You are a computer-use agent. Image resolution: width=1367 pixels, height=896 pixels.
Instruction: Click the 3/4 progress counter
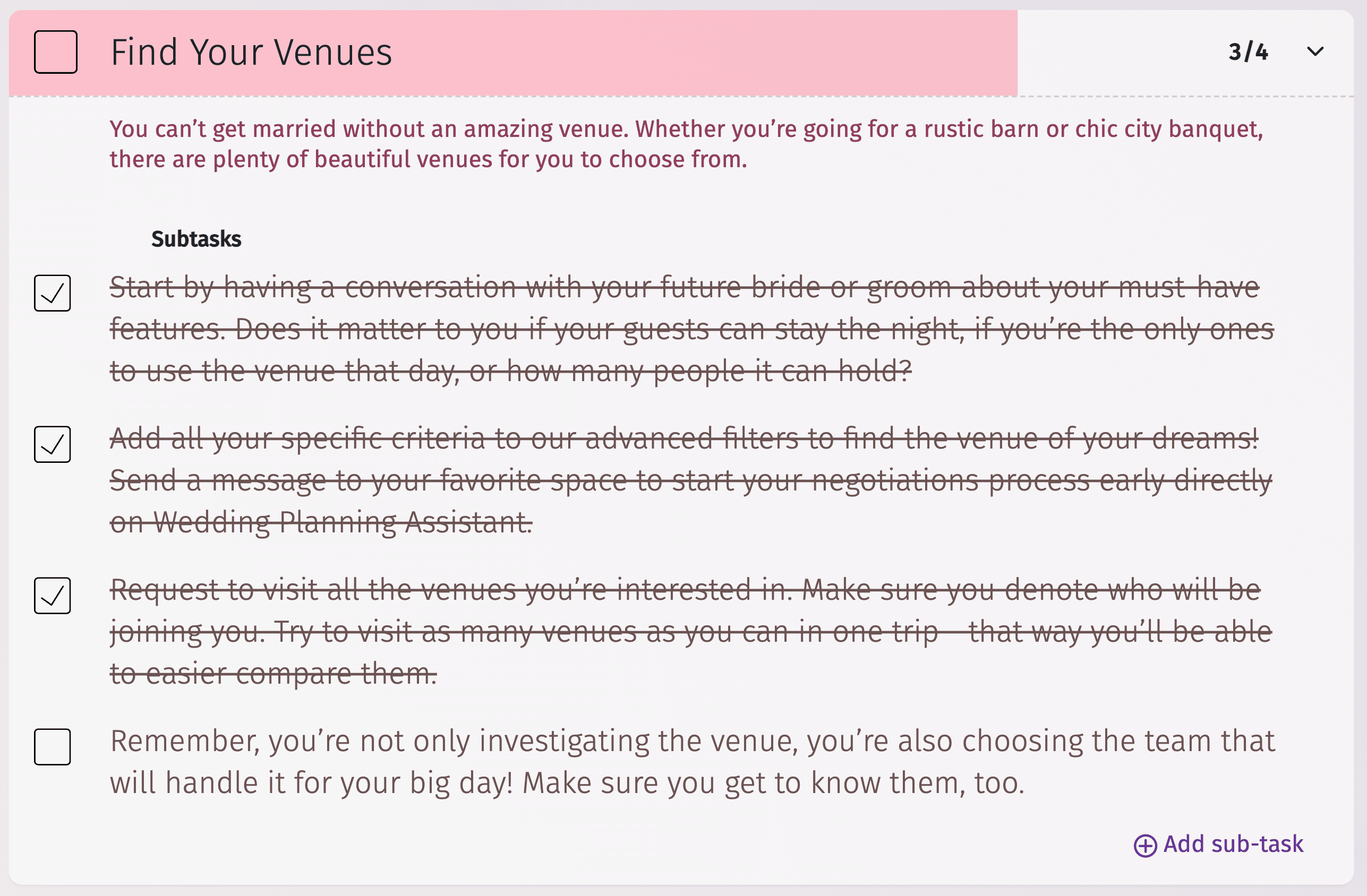point(1248,52)
